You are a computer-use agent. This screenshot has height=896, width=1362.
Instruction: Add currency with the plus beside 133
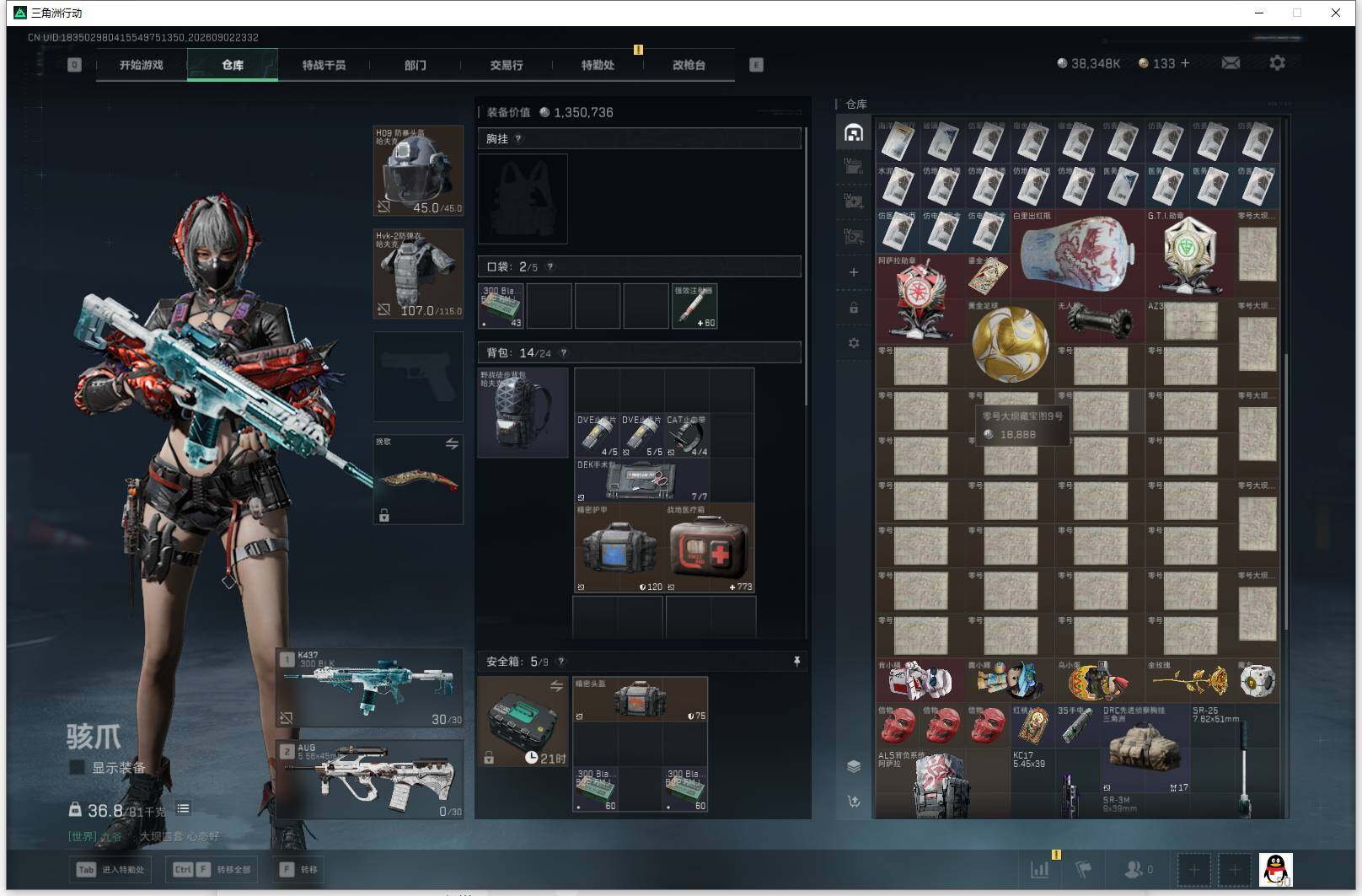[1185, 63]
